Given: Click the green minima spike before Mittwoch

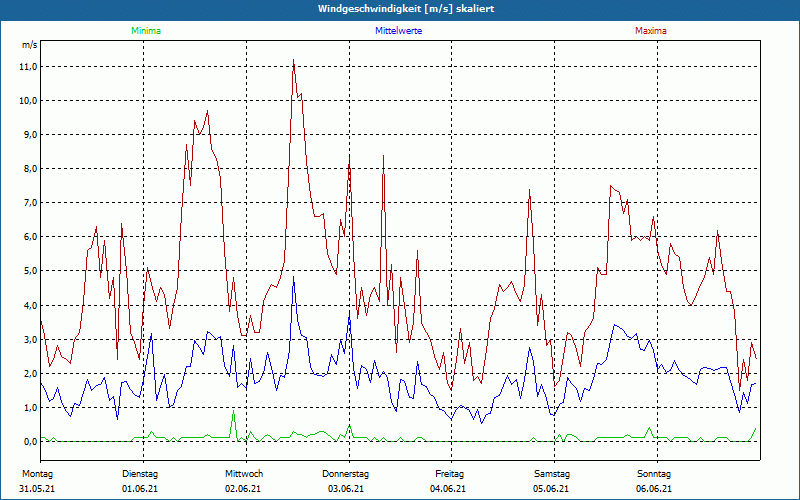Looking at the screenshot, I should 234,411.
